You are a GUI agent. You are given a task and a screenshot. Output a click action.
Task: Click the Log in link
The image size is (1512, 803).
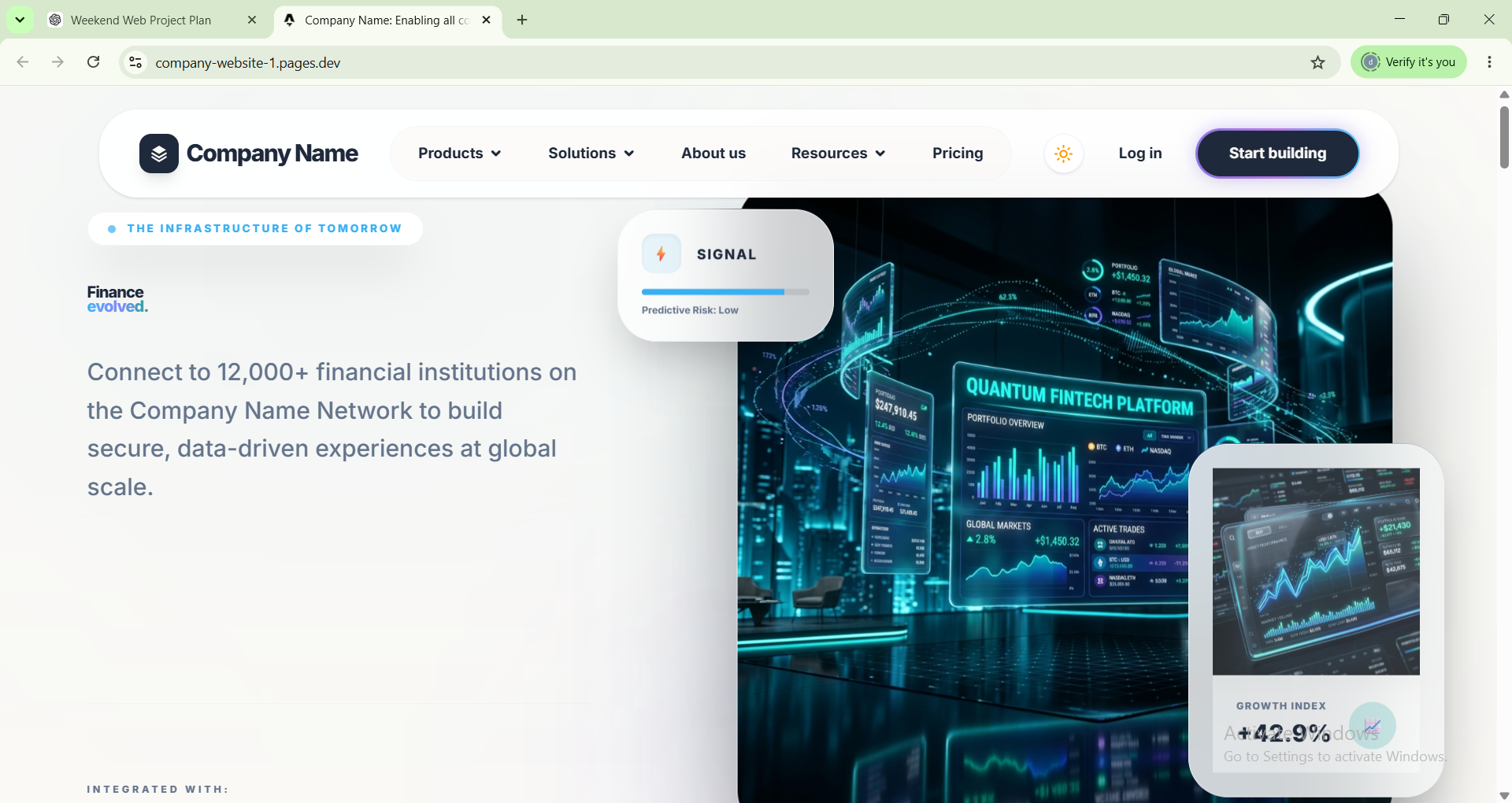tap(1140, 154)
